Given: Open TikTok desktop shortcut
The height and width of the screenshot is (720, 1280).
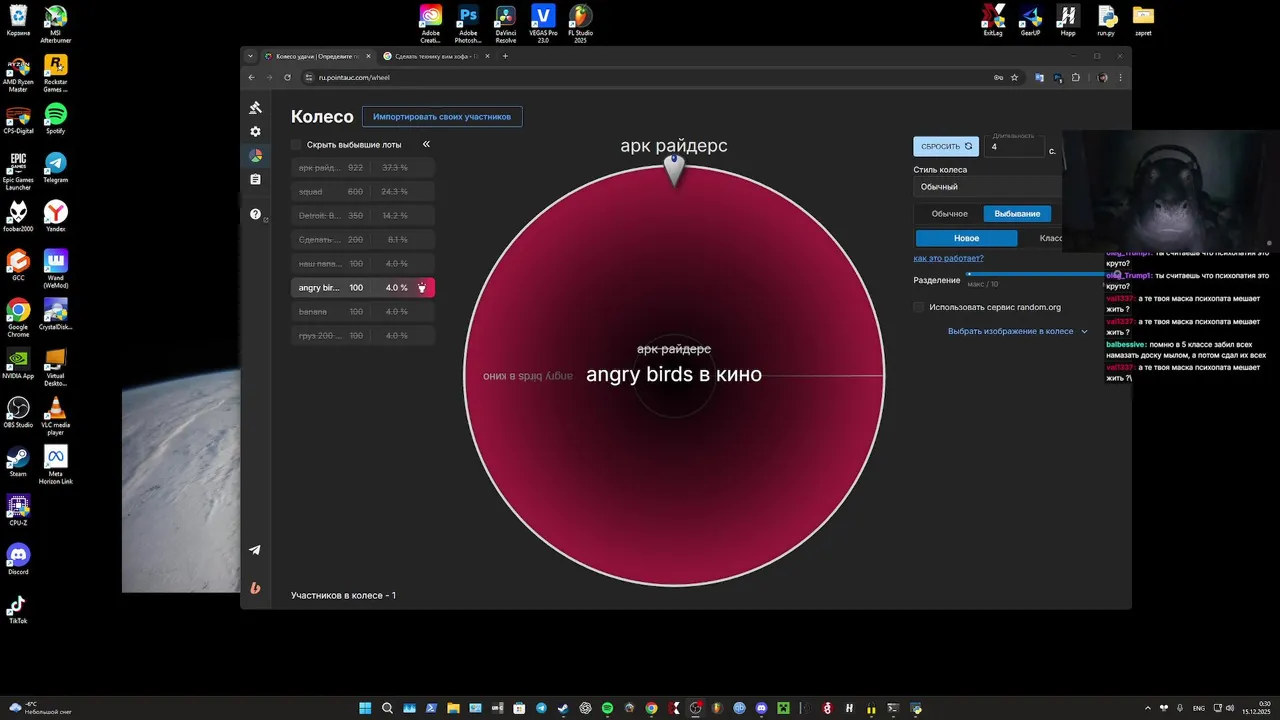Looking at the screenshot, I should pos(18,608).
